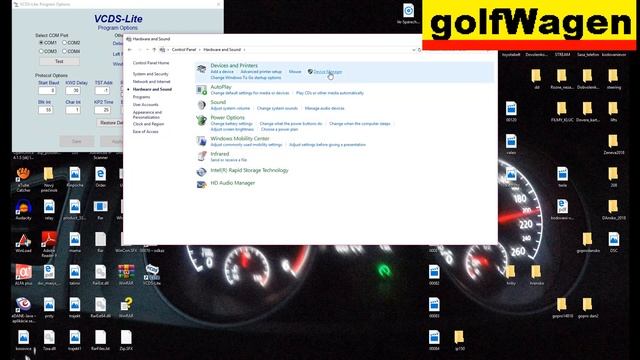Image resolution: width=640 pixels, height=360 pixels.
Task: Click the Char Int input field
Action: coord(73,110)
